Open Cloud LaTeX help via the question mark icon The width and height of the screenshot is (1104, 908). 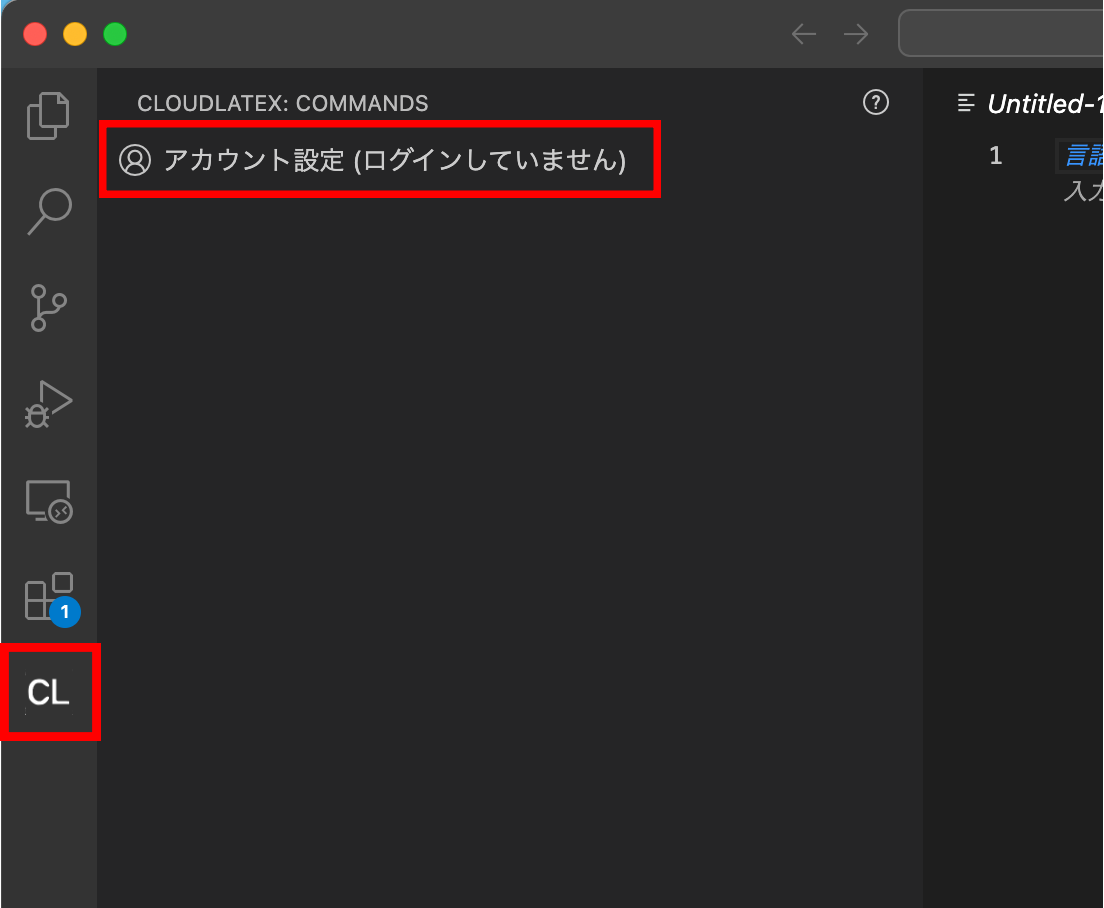875,102
